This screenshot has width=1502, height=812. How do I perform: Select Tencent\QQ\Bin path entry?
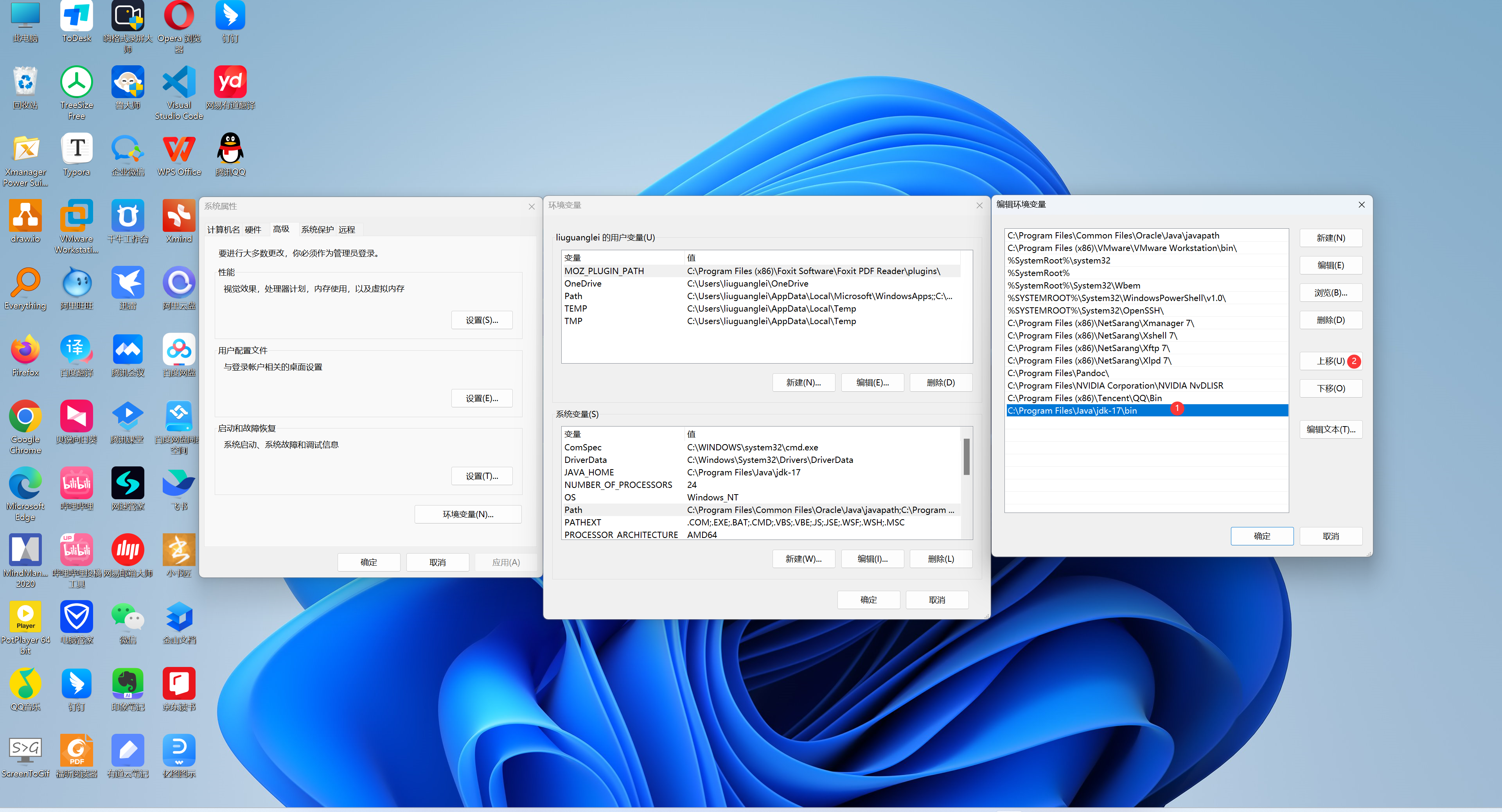pos(1146,398)
